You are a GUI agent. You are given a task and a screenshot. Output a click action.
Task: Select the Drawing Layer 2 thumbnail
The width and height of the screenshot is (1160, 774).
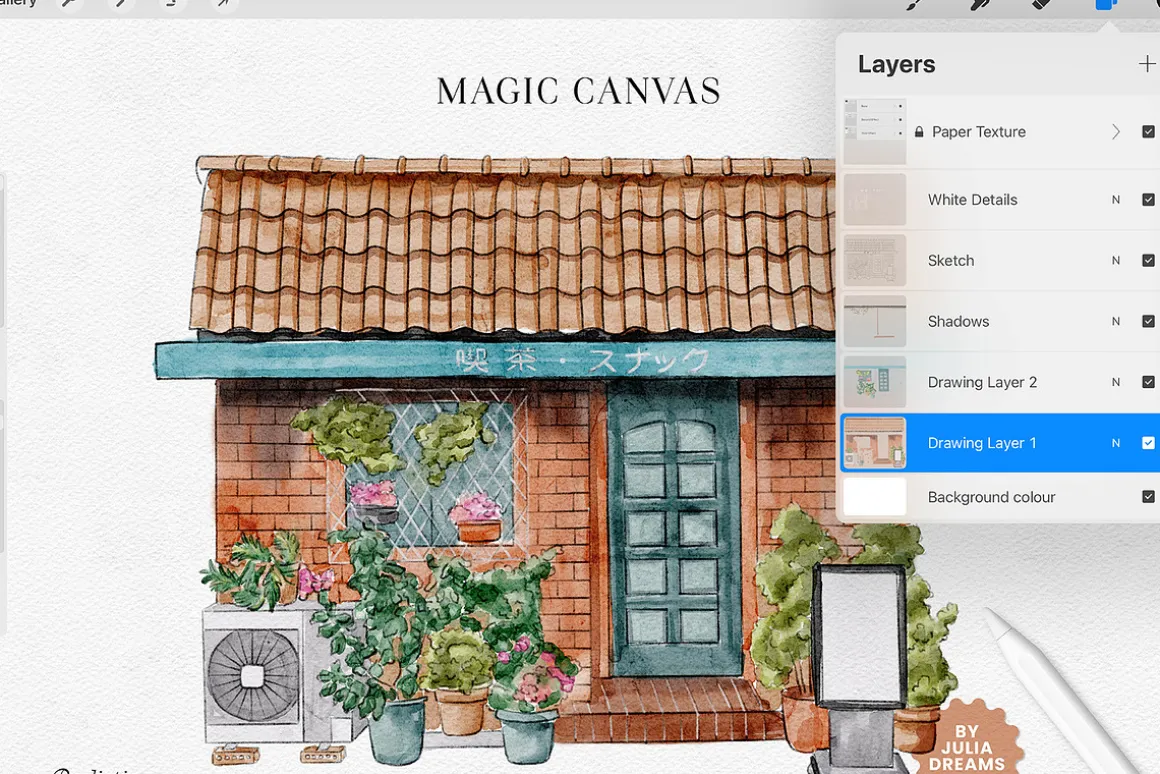(x=874, y=382)
